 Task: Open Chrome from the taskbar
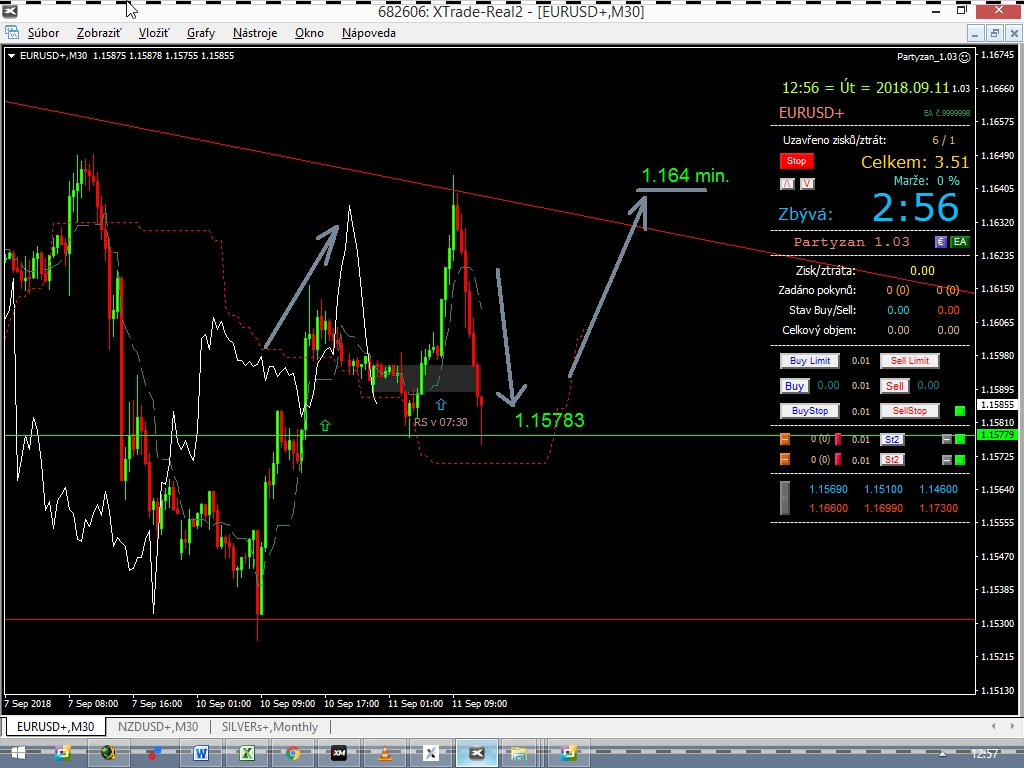293,753
